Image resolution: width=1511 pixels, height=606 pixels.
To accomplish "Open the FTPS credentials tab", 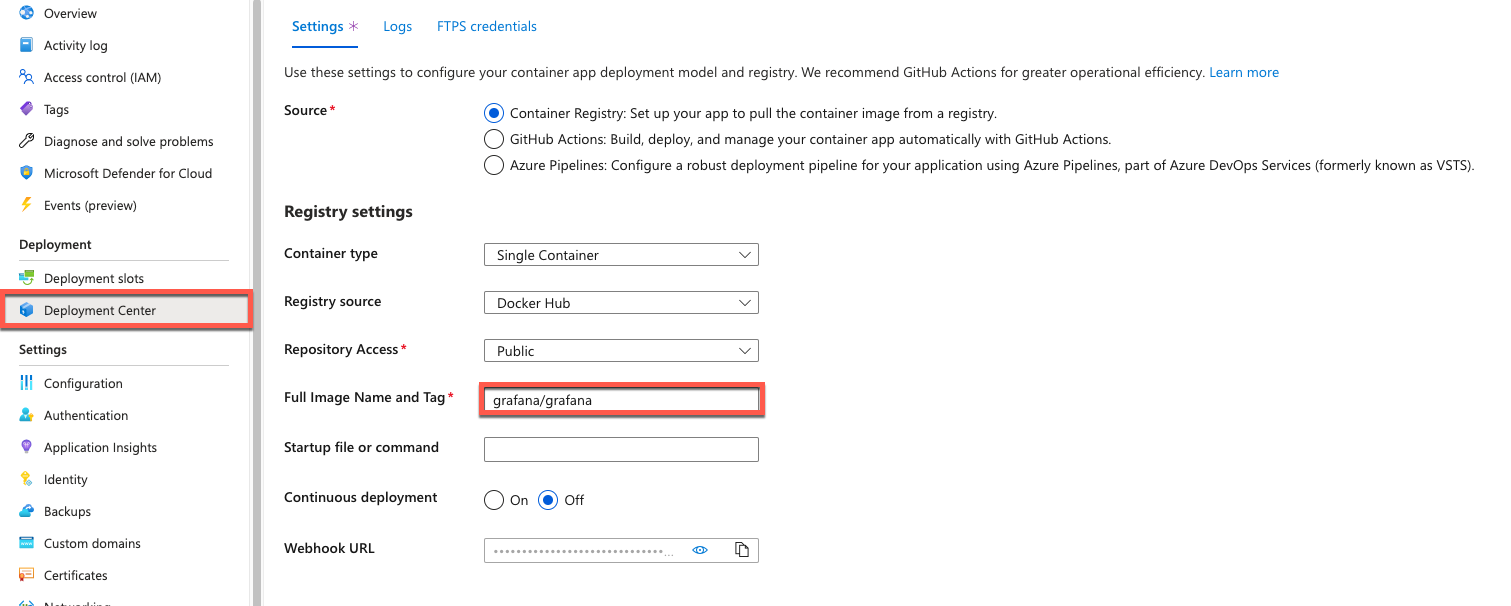I will (x=487, y=27).
